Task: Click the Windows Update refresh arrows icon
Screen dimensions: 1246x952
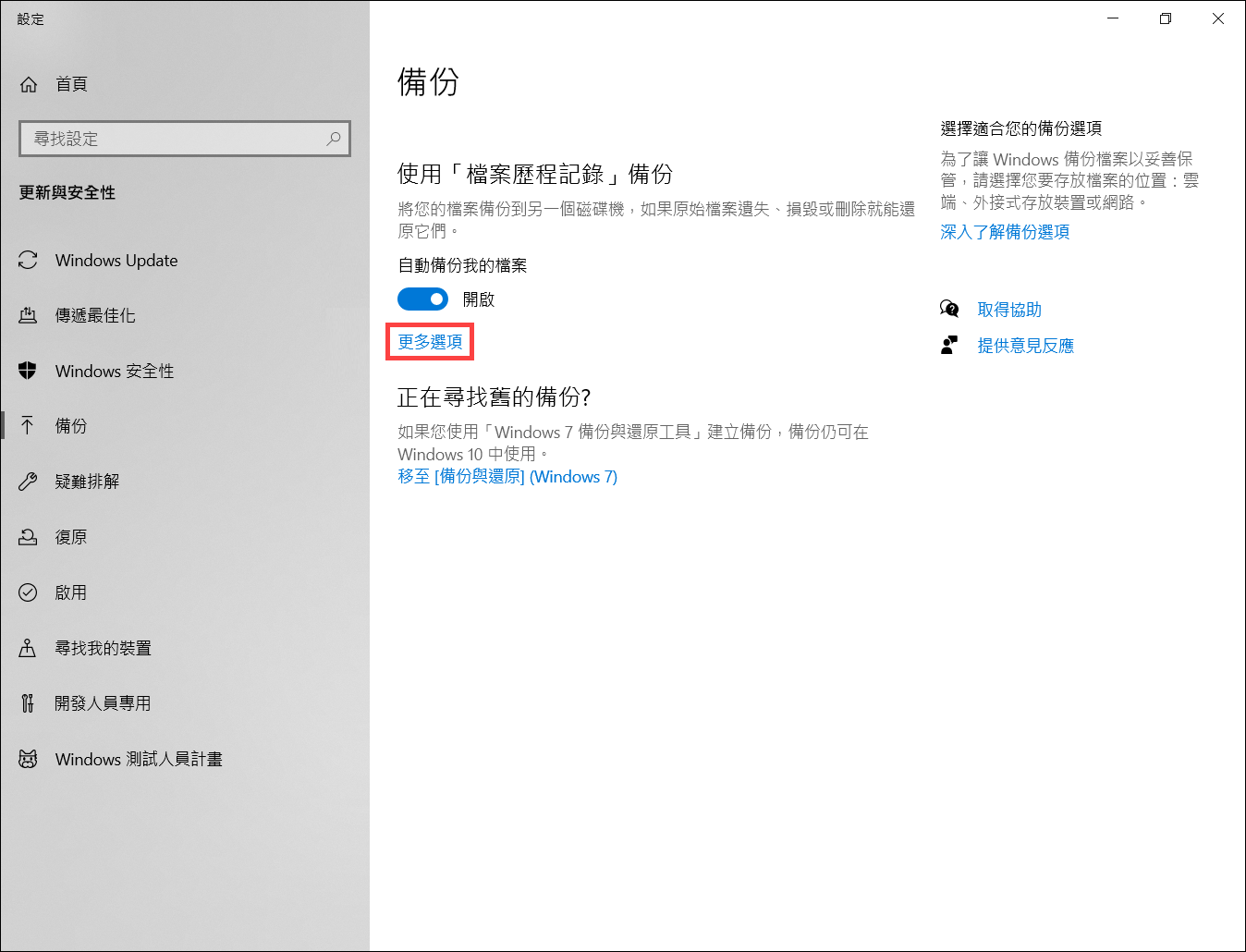Action: [x=28, y=261]
